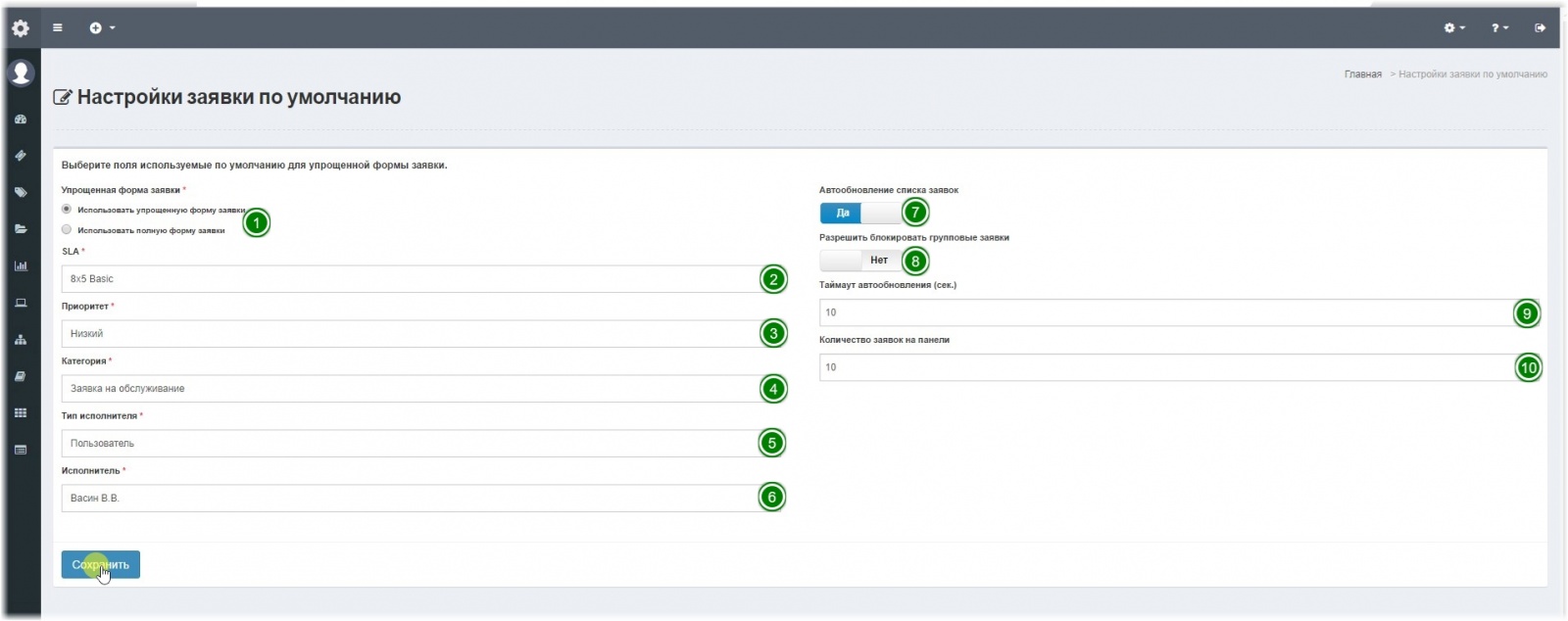Select 'Использовать полную форму заявки' radio button
This screenshot has width=1568, height=621.
coord(67,230)
